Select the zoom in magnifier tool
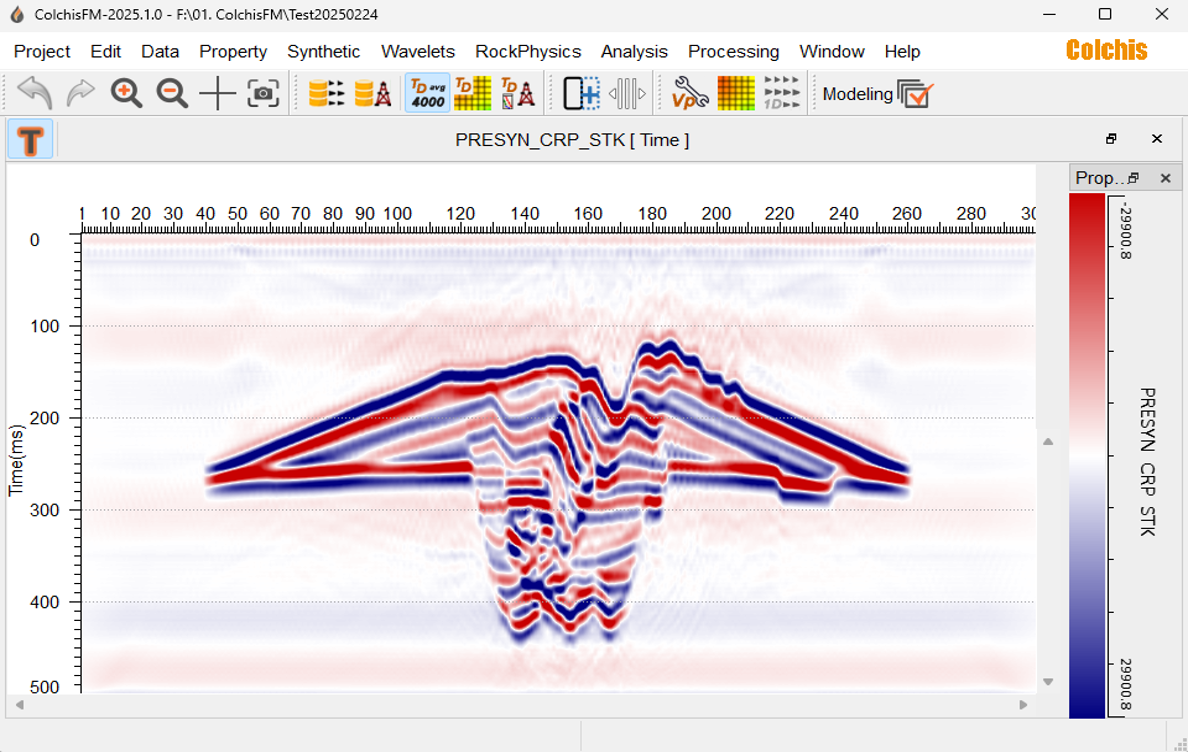Image resolution: width=1188 pixels, height=752 pixels. (x=126, y=93)
